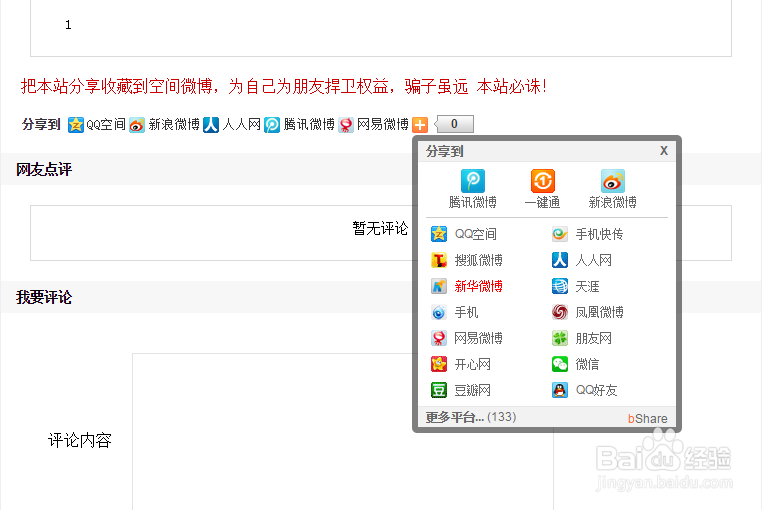778x510 pixels.
Task: Click 手机快传 text label in popup
Action: click(599, 234)
